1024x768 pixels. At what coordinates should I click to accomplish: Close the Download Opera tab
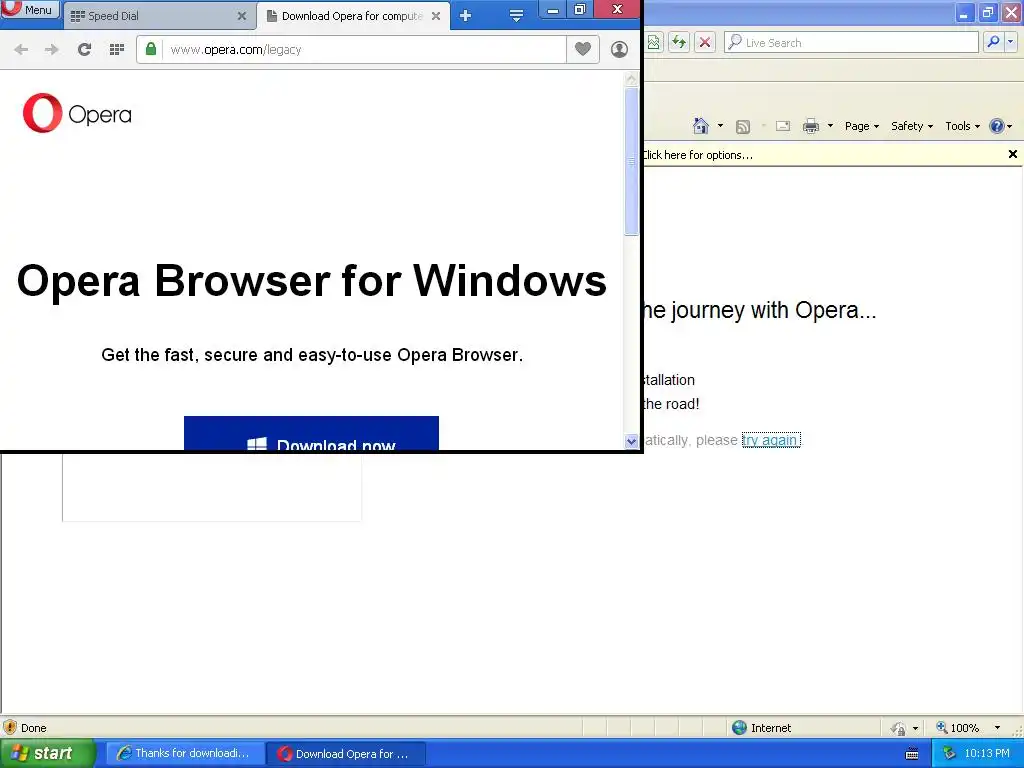[436, 16]
